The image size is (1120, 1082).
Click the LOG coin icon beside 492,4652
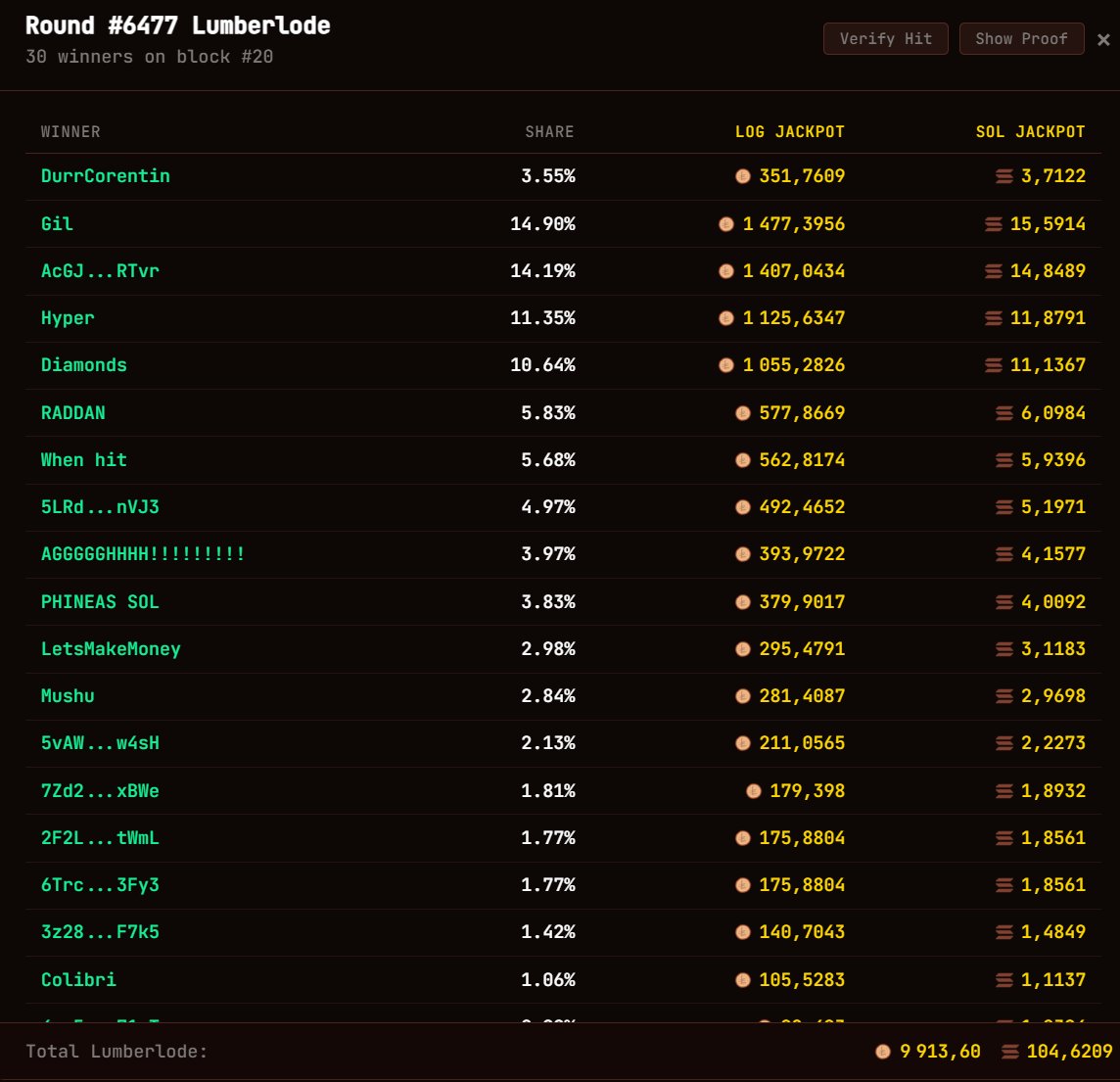coord(743,507)
